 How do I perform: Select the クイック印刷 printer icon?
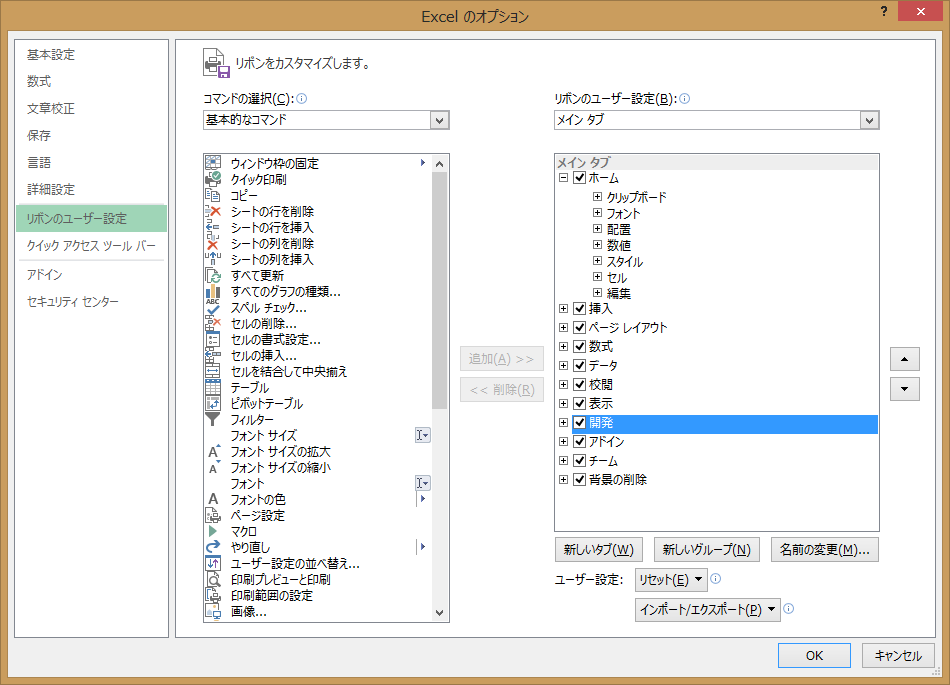213,179
